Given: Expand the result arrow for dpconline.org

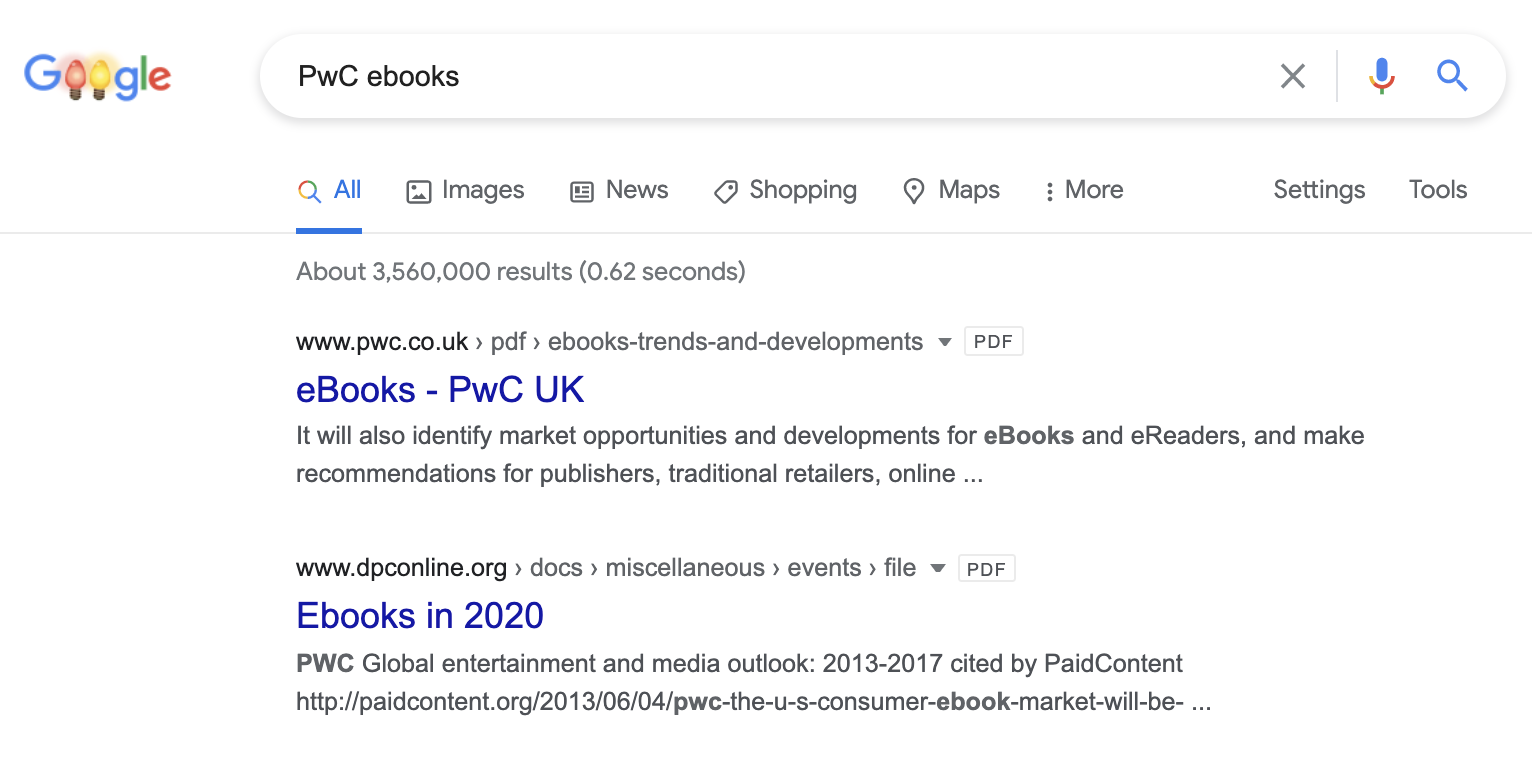Looking at the screenshot, I should [937, 568].
